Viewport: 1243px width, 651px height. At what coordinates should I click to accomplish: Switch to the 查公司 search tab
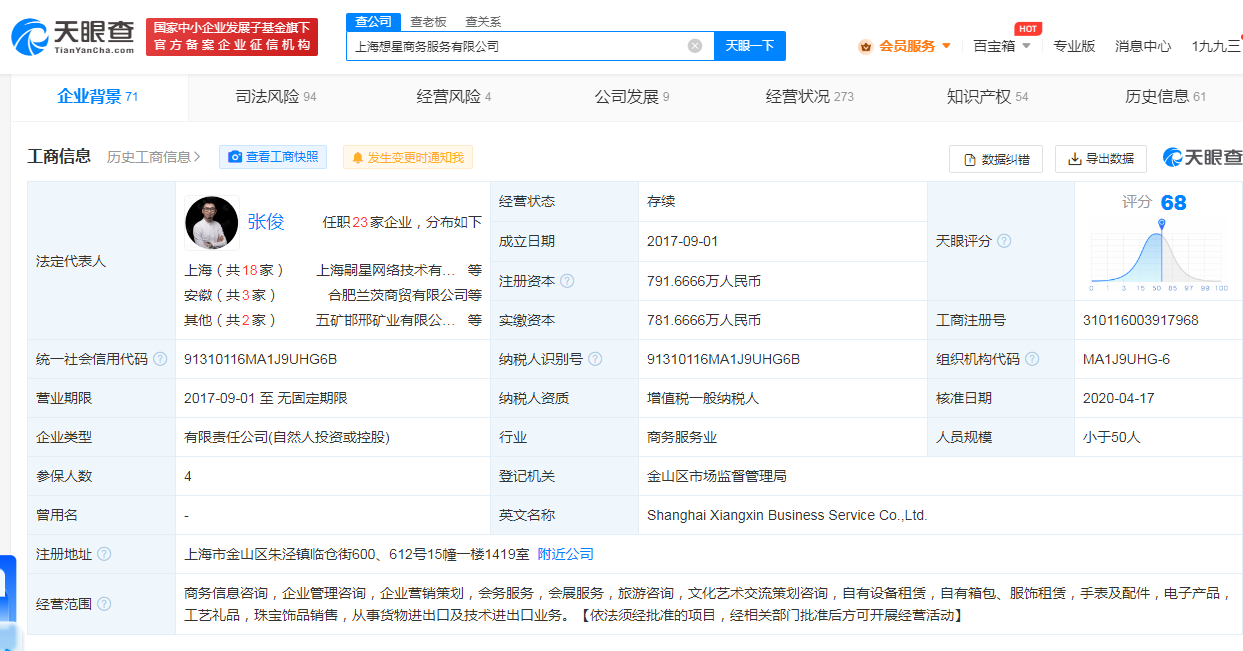coord(374,21)
